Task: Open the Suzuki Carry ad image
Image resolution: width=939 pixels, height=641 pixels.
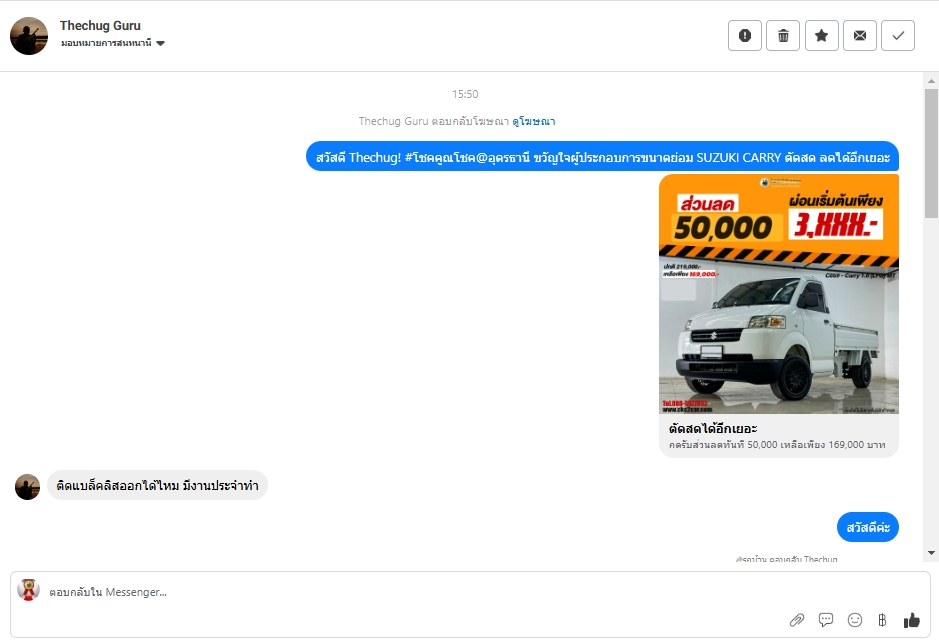Action: [779, 294]
